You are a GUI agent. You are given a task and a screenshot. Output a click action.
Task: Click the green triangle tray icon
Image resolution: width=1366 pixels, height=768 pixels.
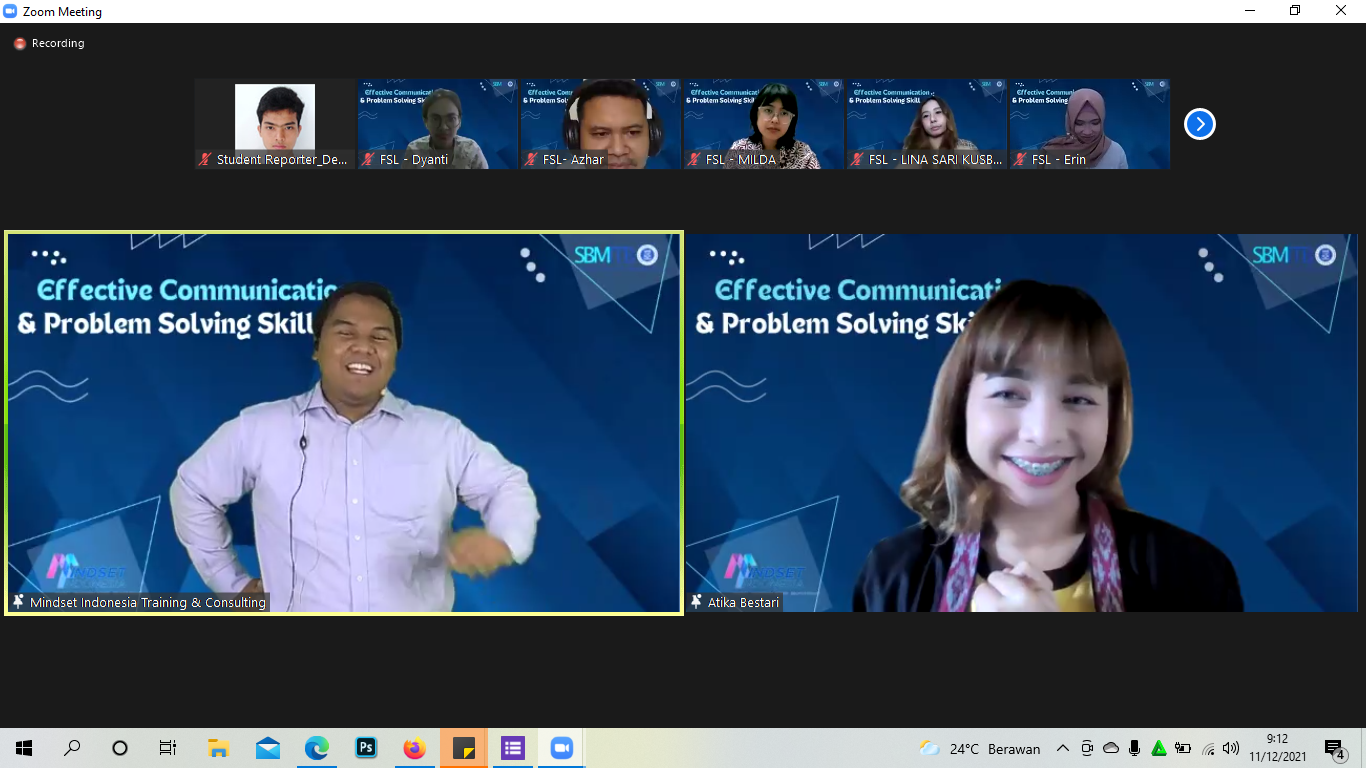point(1159,748)
